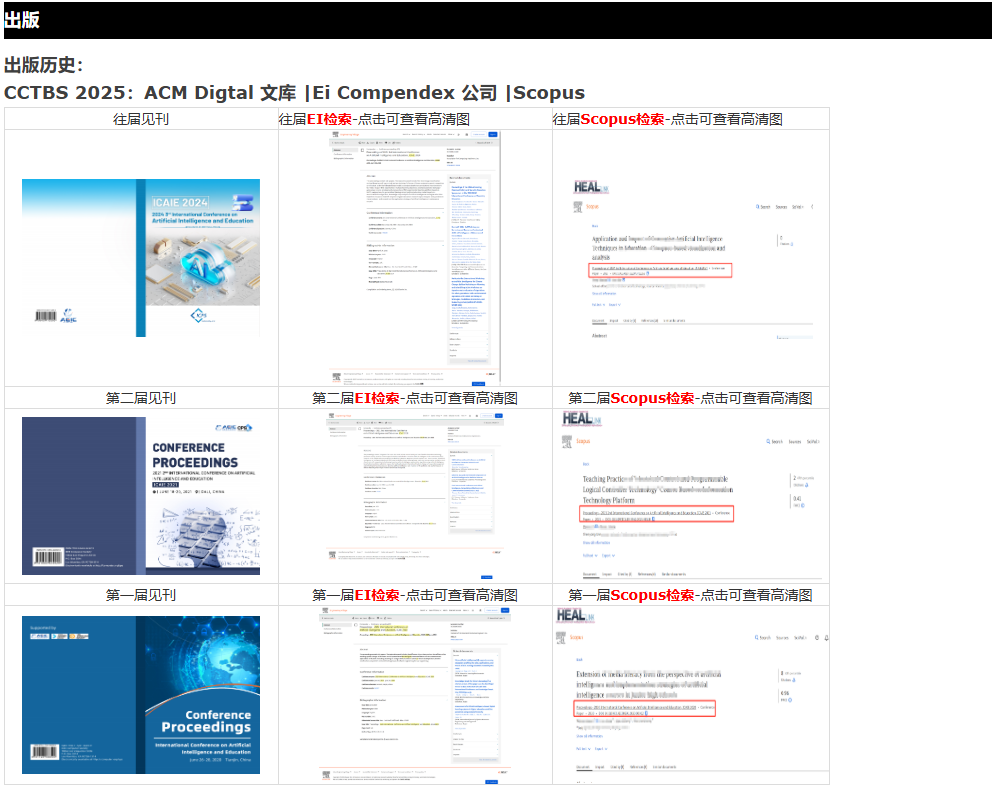Click the HEAL logo in the previous edition Scopus image

pyautogui.click(x=590, y=187)
